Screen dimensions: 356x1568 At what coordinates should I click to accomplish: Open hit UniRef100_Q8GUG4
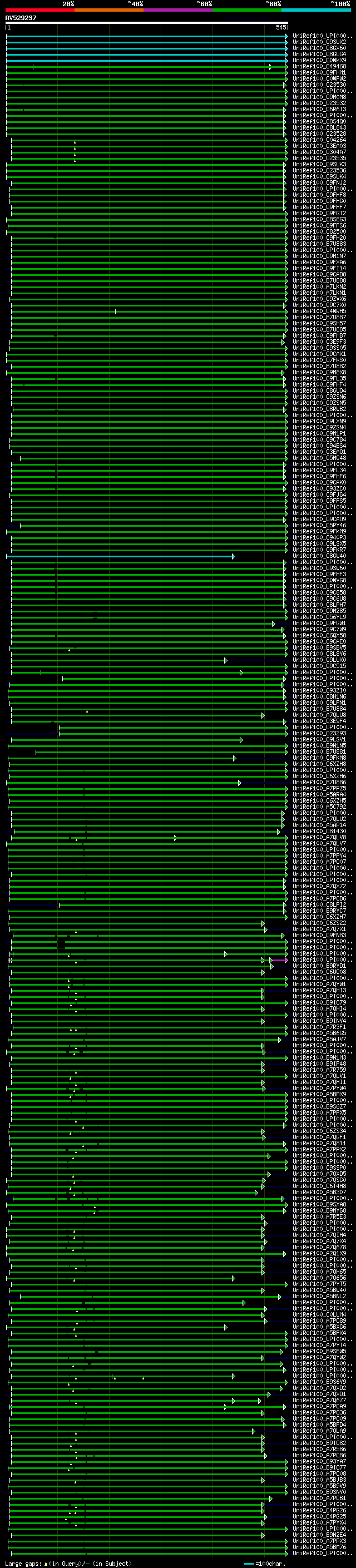tap(319, 54)
